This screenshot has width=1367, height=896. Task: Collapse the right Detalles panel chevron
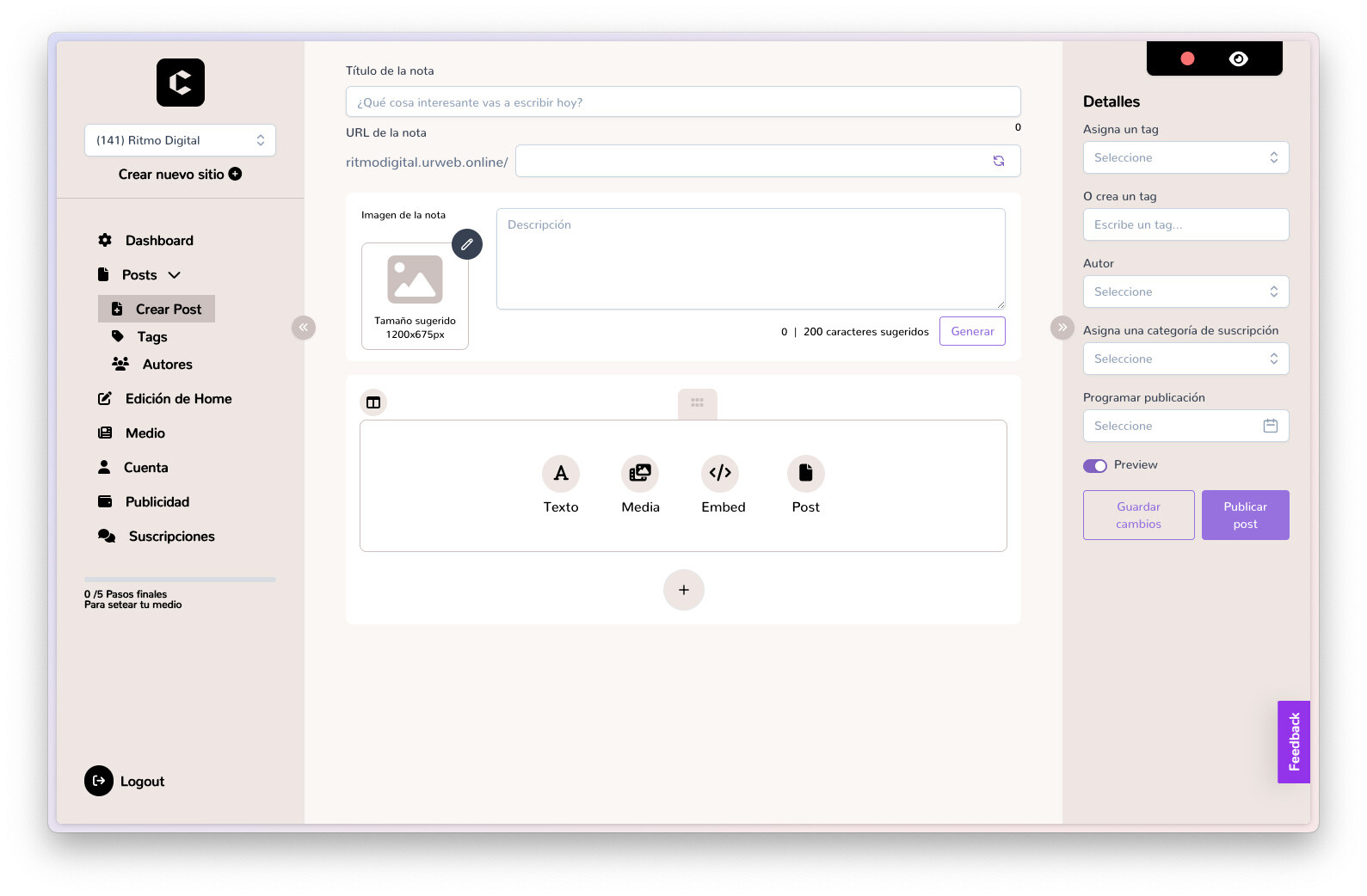1062,328
